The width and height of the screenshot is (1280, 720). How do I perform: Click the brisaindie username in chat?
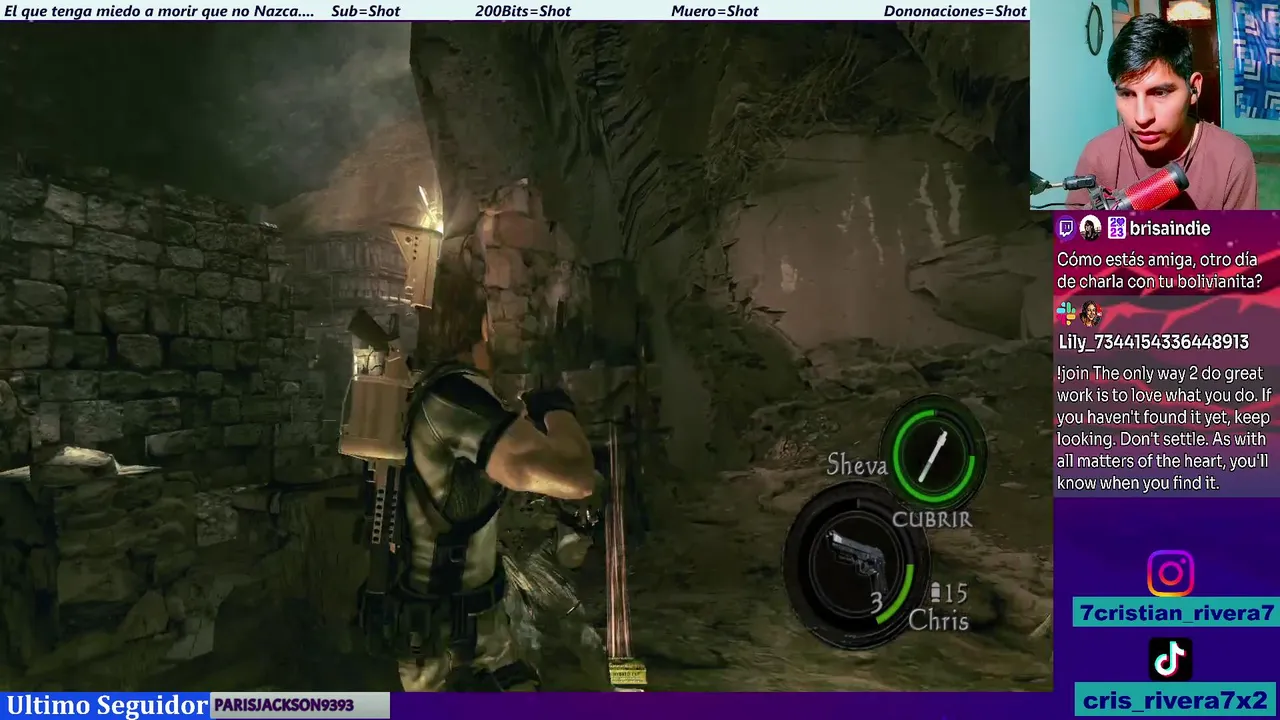pos(1170,229)
